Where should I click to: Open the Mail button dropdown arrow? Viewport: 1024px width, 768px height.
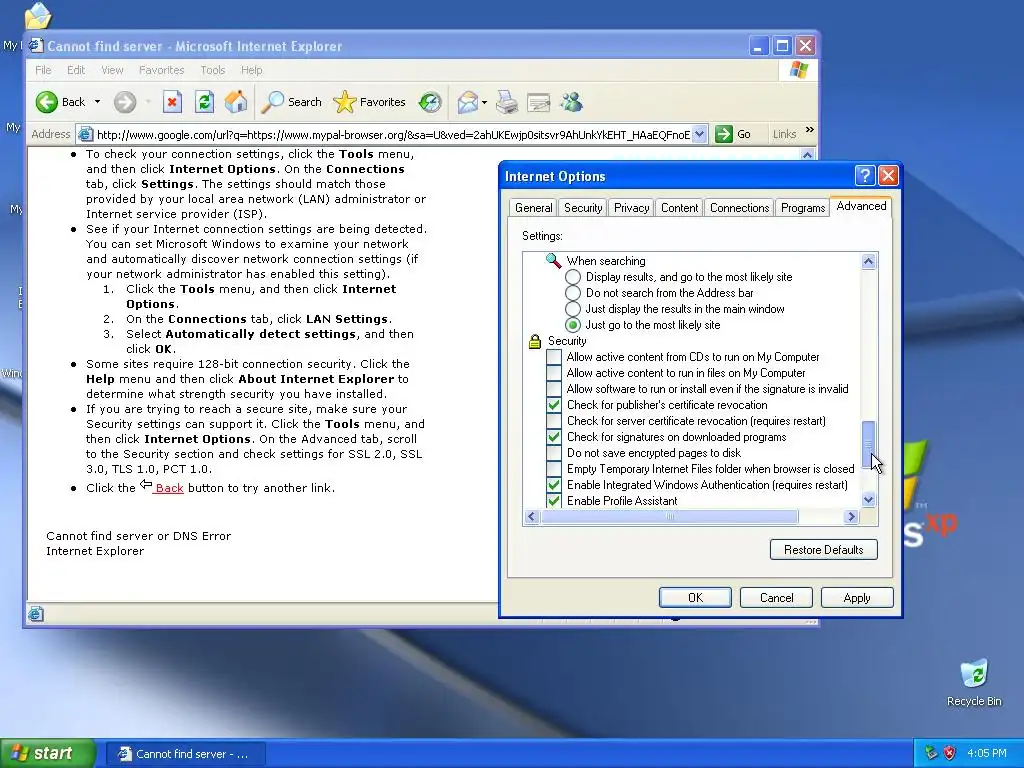(x=484, y=103)
